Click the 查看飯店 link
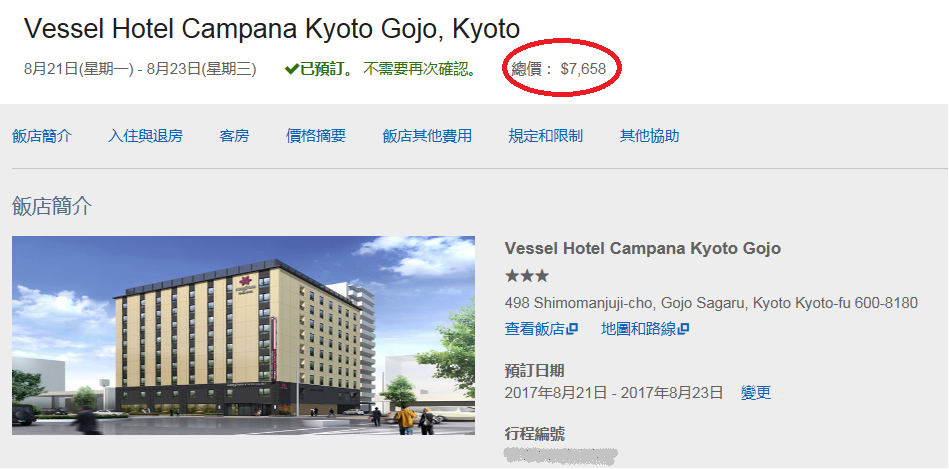The width and height of the screenshot is (949, 469). click(535, 329)
